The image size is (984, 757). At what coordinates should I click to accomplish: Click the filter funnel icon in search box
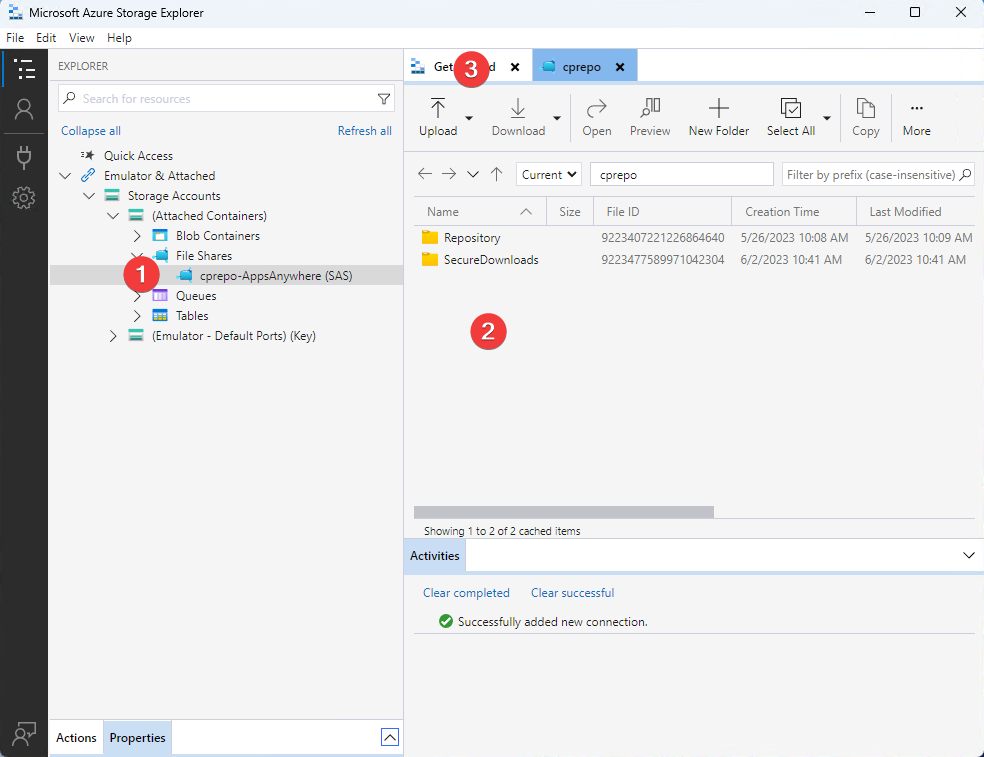[384, 99]
